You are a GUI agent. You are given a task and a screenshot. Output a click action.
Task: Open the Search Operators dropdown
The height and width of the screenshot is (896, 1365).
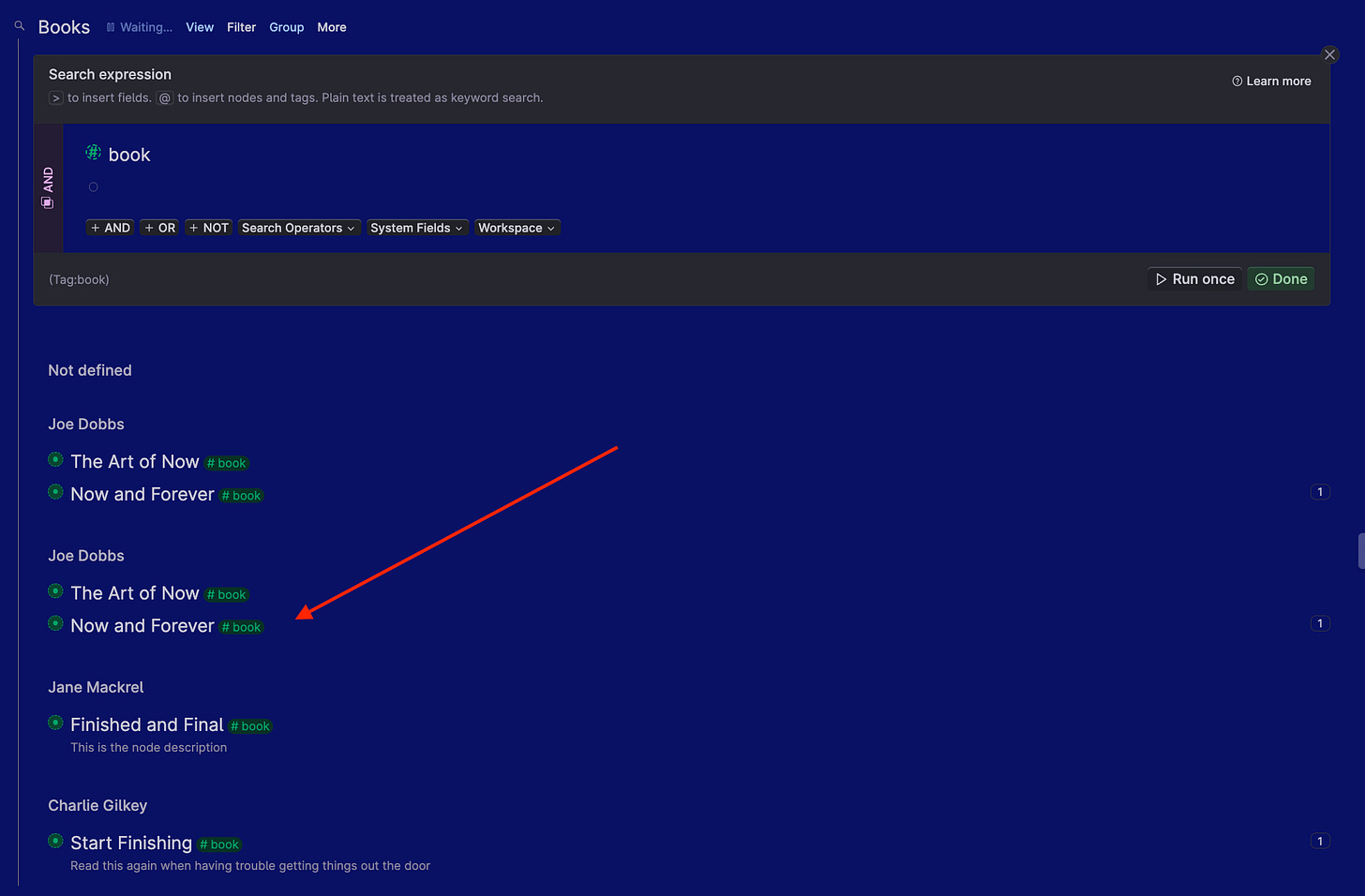coord(298,227)
